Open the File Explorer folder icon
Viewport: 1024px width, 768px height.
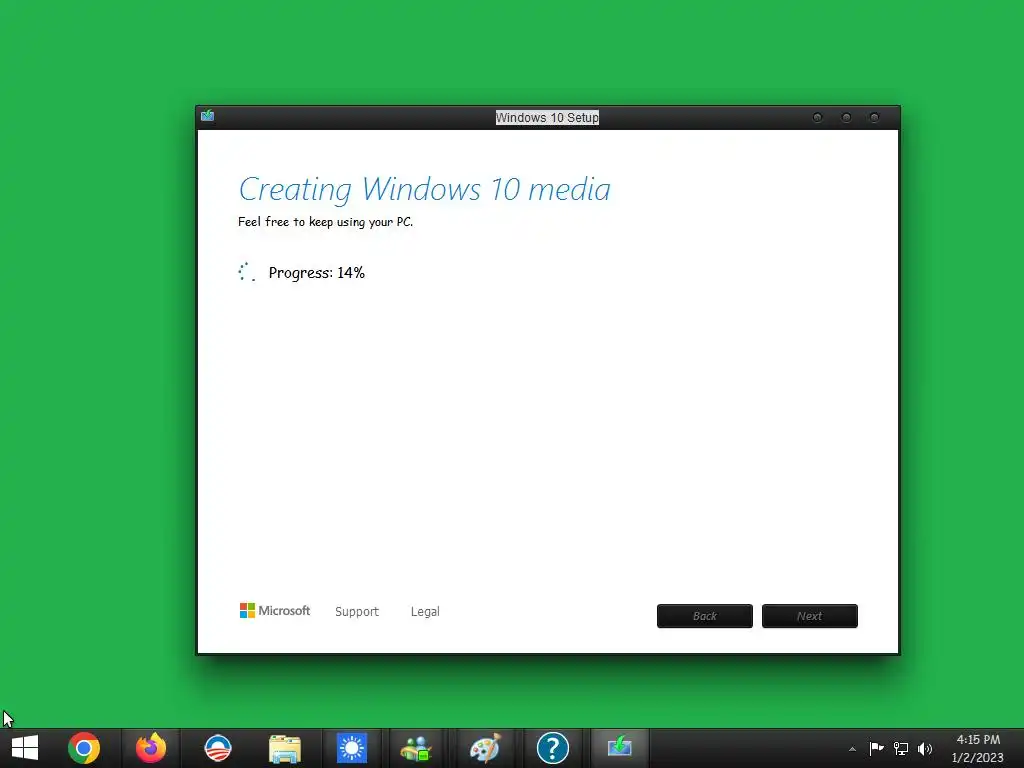point(285,749)
